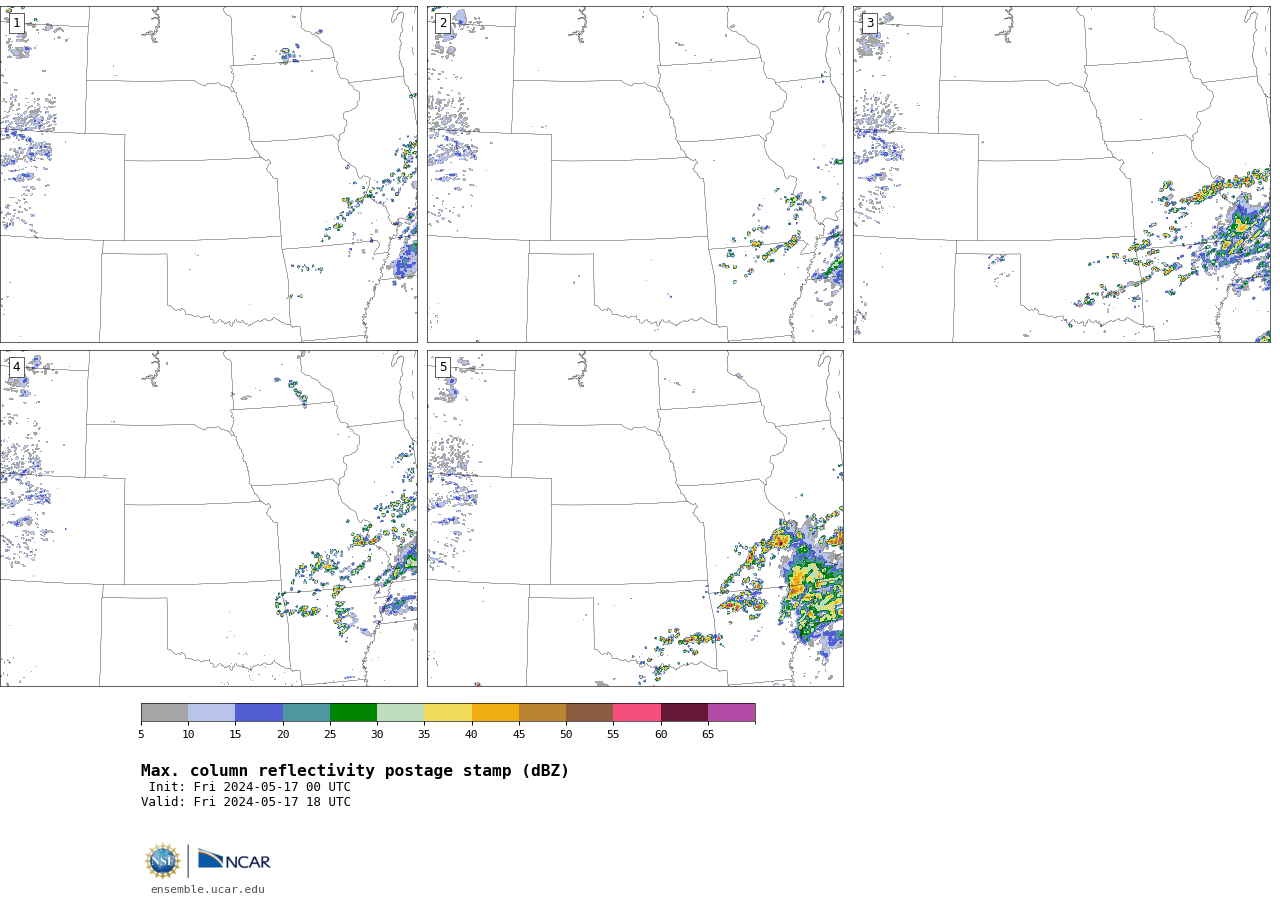Click the light blue 10-15 dBZ swatch
Screen dimensions: 1280x901
(x=212, y=713)
